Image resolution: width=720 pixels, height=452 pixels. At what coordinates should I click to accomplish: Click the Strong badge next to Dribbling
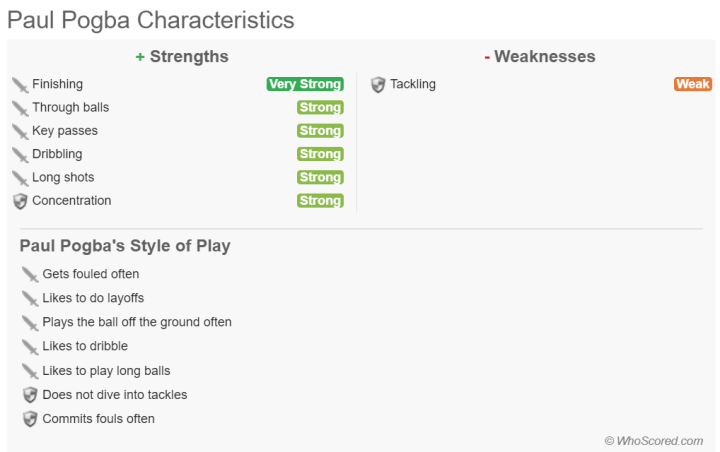pos(320,154)
